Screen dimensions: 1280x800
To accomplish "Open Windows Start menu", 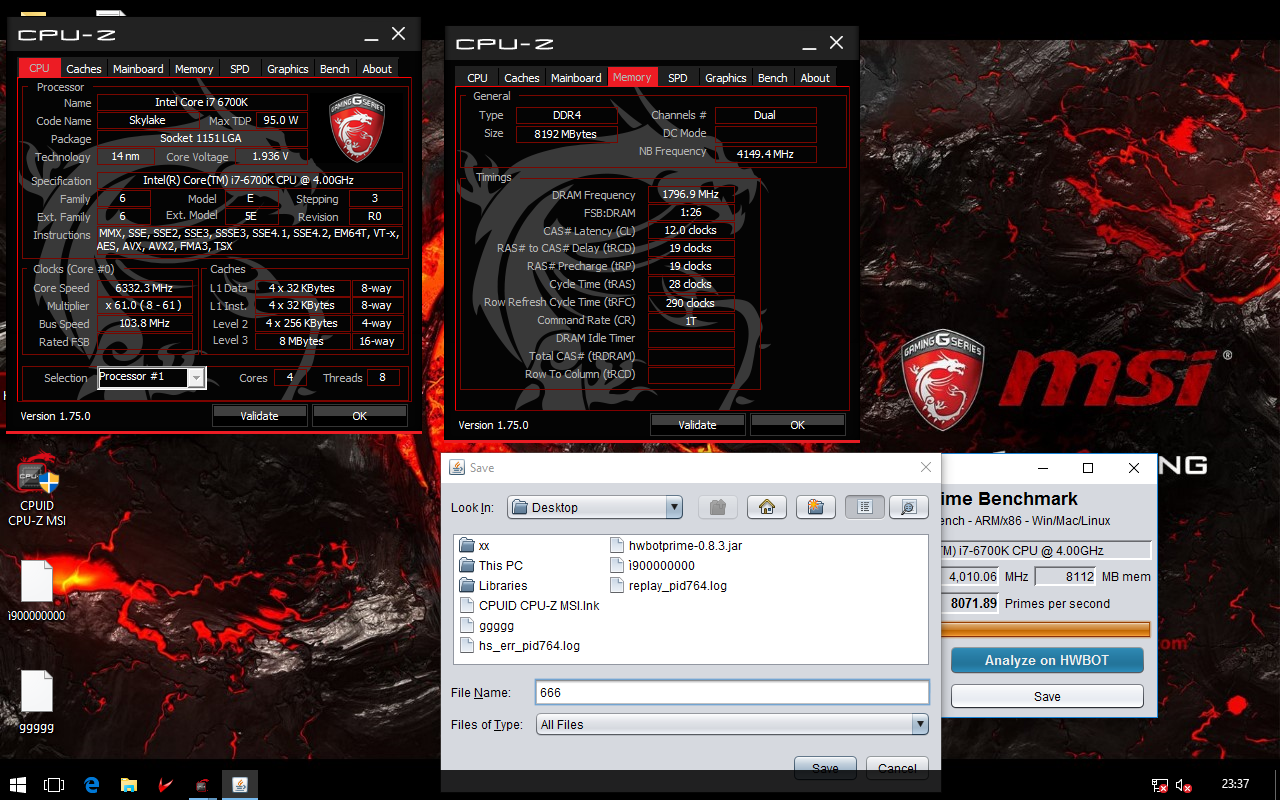I will [17, 785].
